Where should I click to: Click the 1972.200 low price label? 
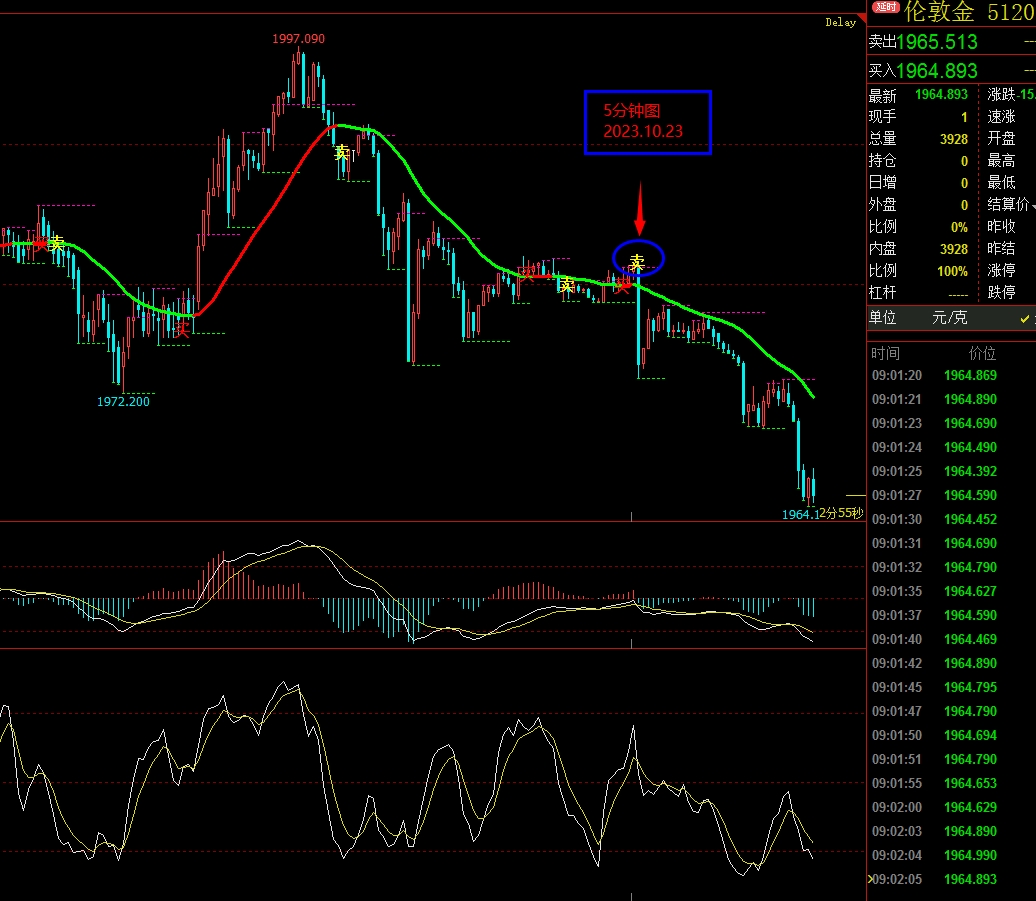[124, 402]
